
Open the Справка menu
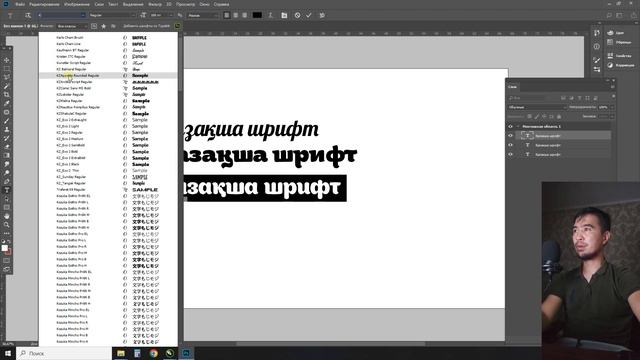point(221,4)
